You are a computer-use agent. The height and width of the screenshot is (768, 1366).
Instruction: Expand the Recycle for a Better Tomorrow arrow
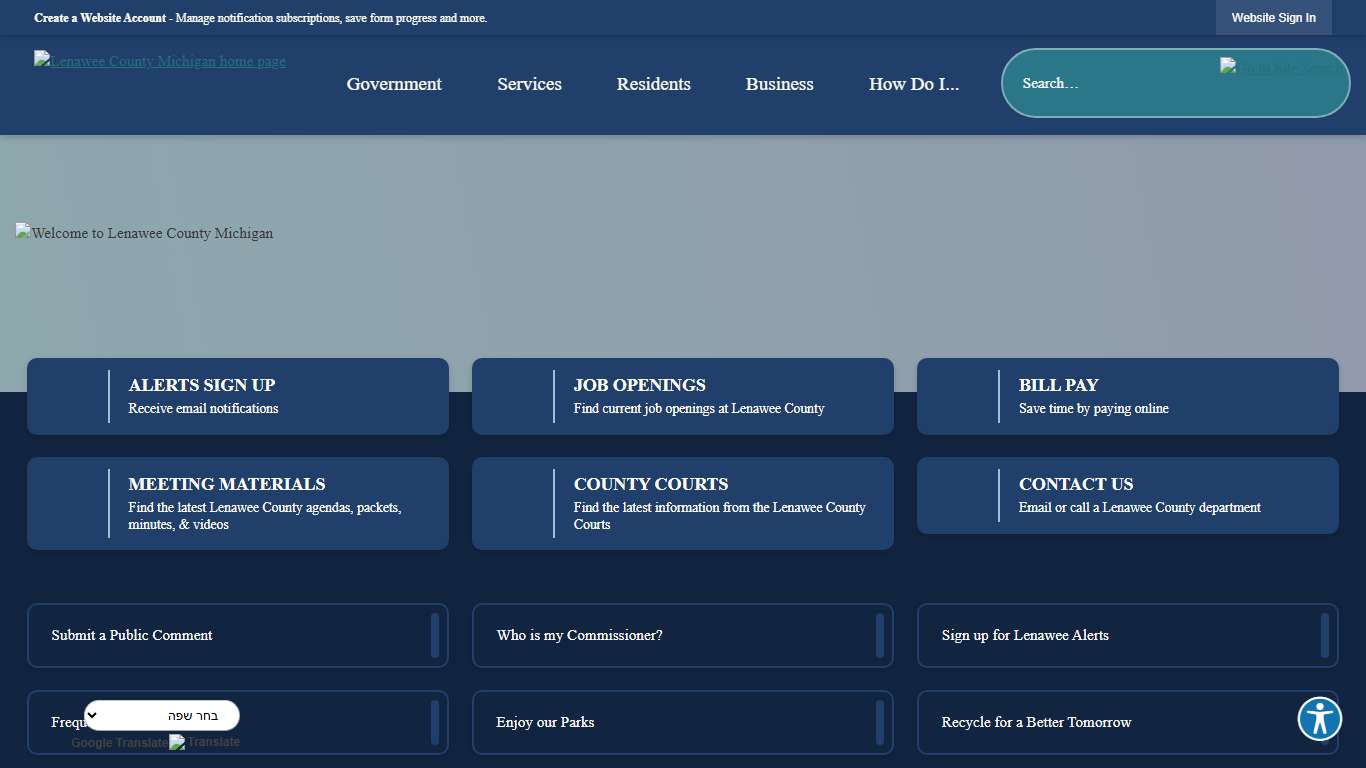[x=1325, y=722]
